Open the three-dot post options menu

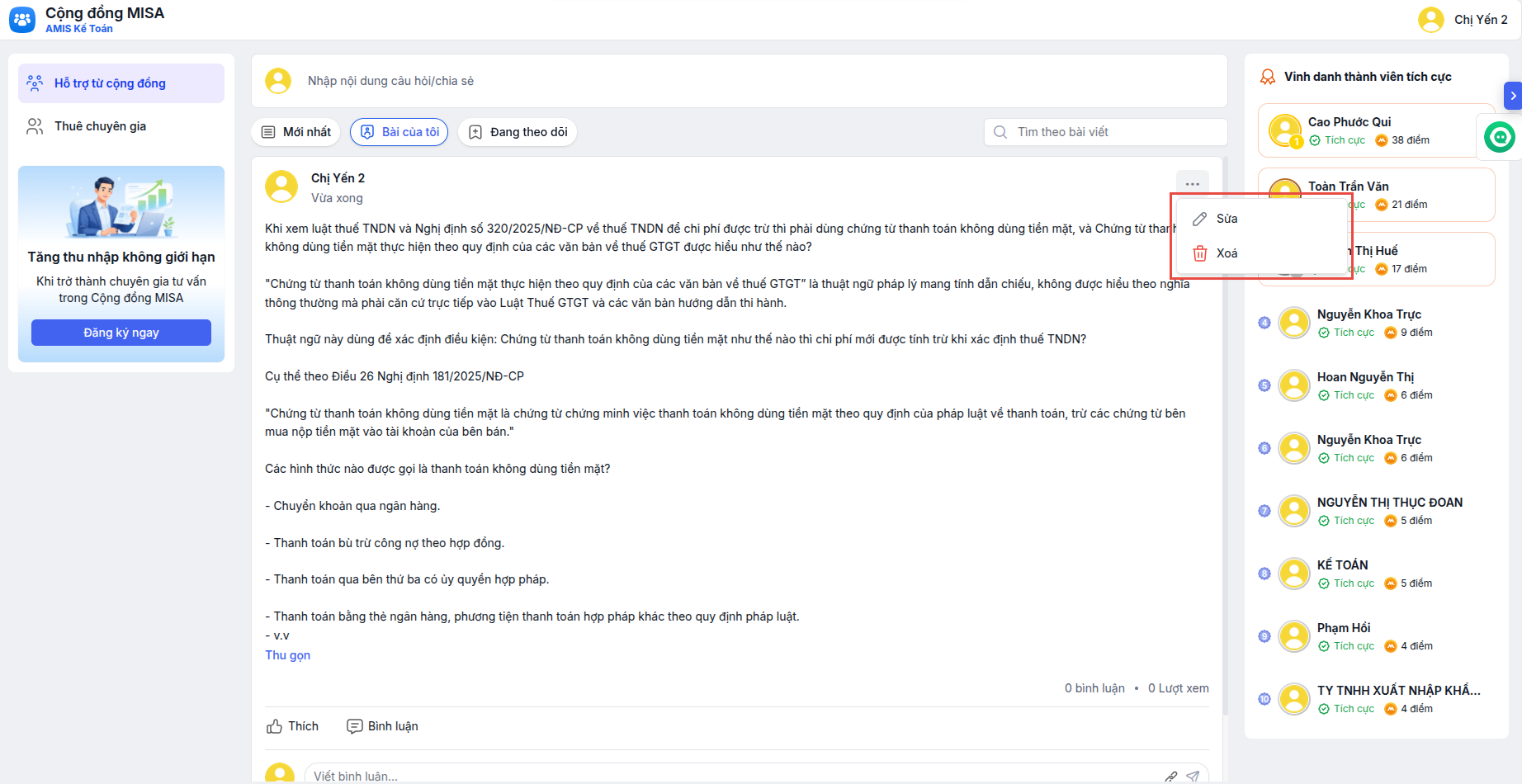coord(1192,184)
